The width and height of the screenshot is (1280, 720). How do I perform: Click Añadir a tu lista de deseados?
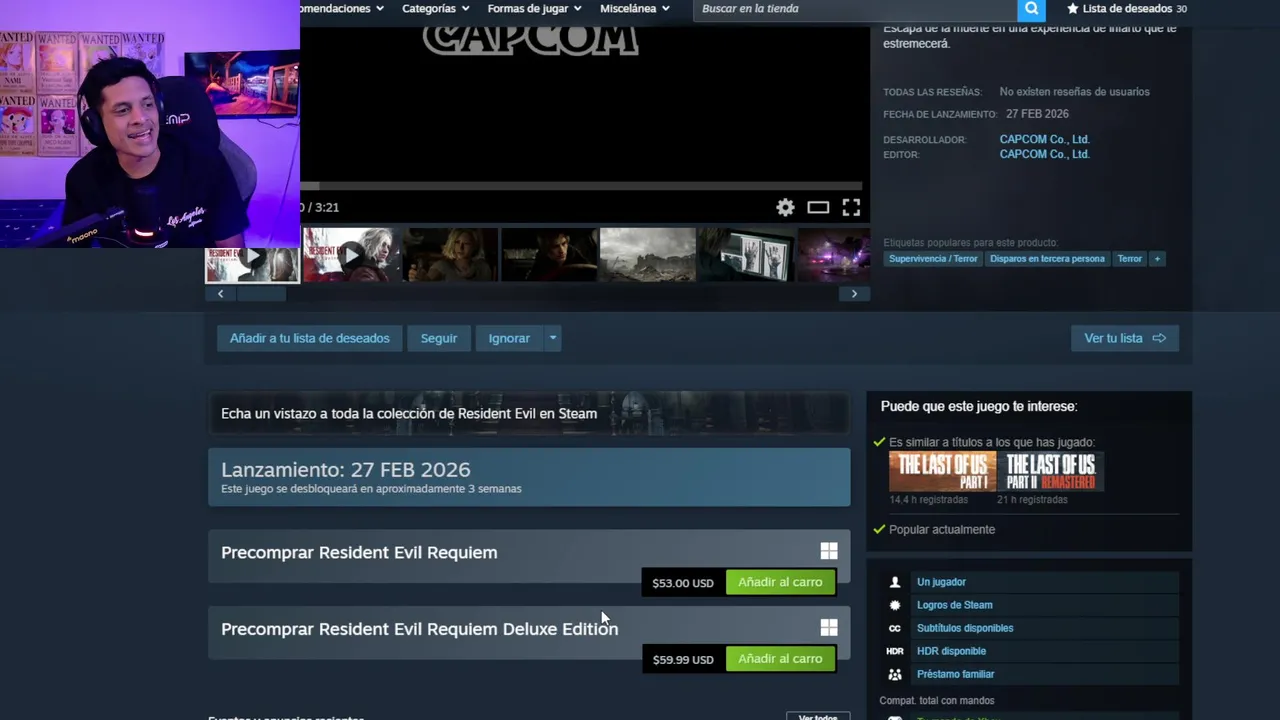pyautogui.click(x=310, y=338)
